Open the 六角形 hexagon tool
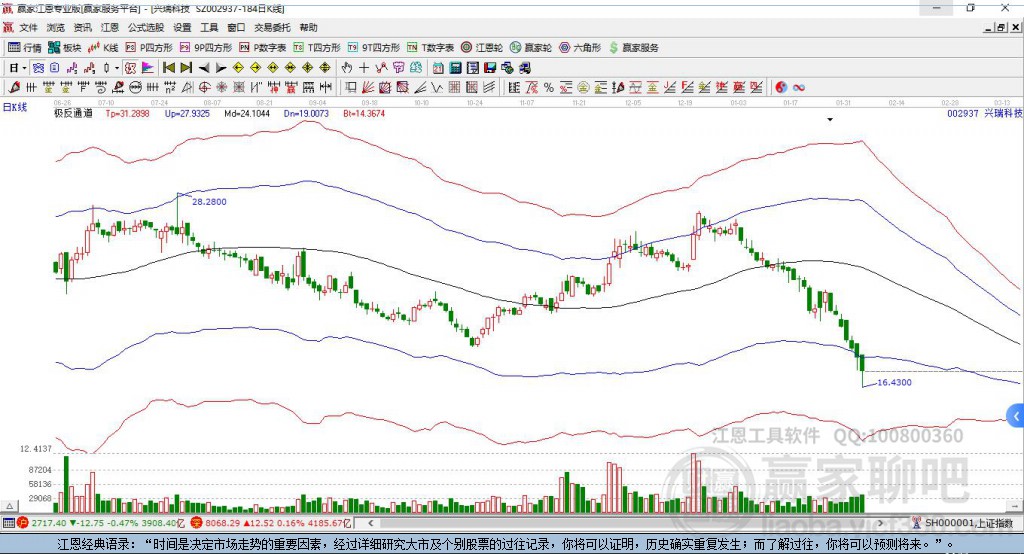This screenshot has height=554, width=1024. pyautogui.click(x=580, y=48)
